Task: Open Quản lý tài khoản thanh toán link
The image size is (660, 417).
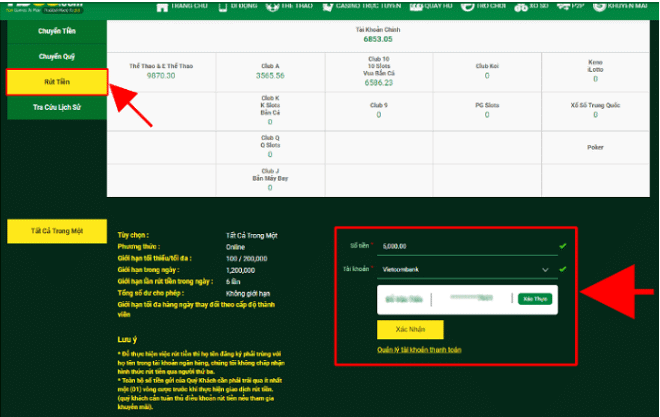Action: click(x=419, y=351)
